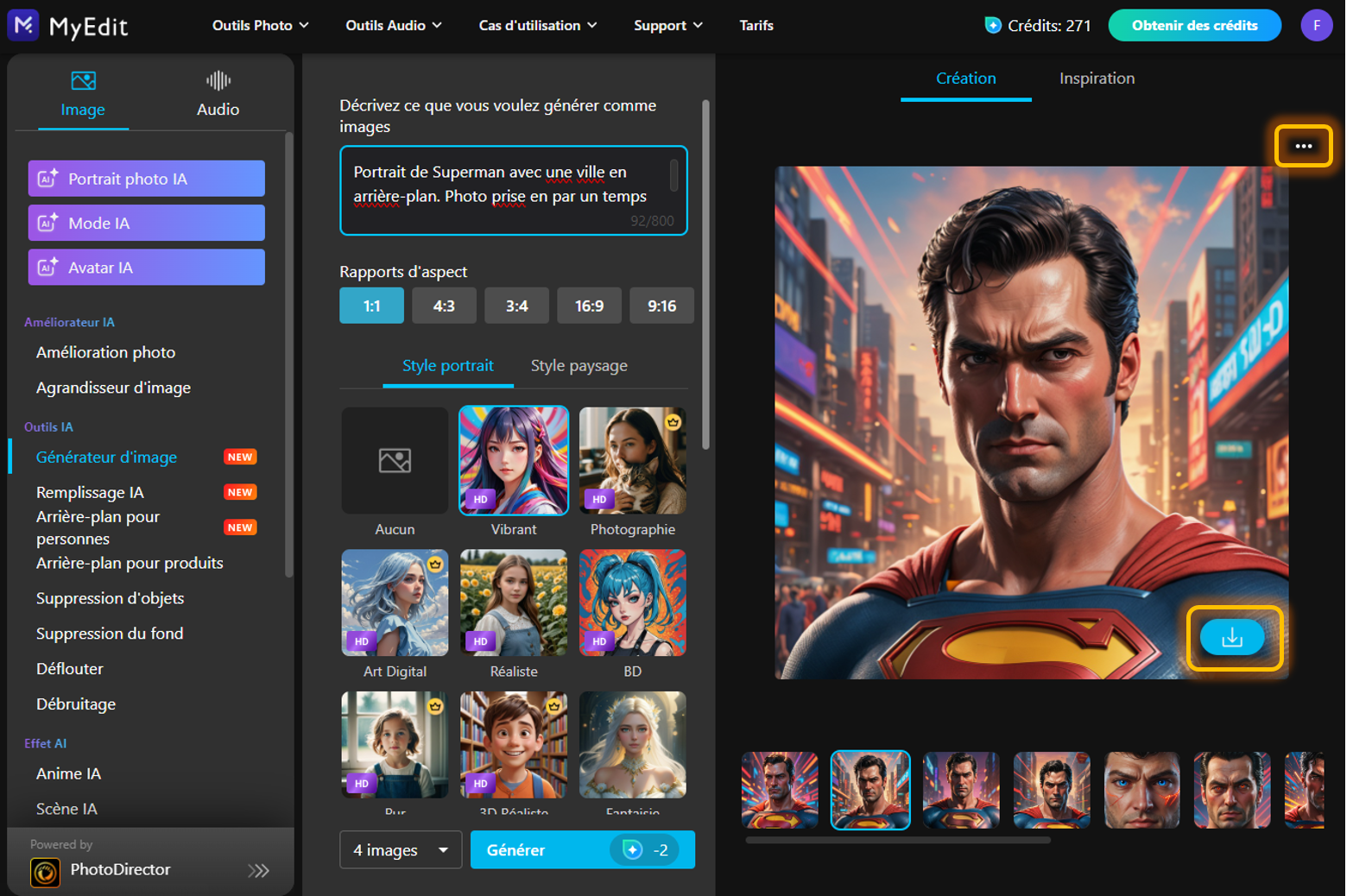Select the 4:3 aspect ratio
The height and width of the screenshot is (896, 1353).
[444, 306]
